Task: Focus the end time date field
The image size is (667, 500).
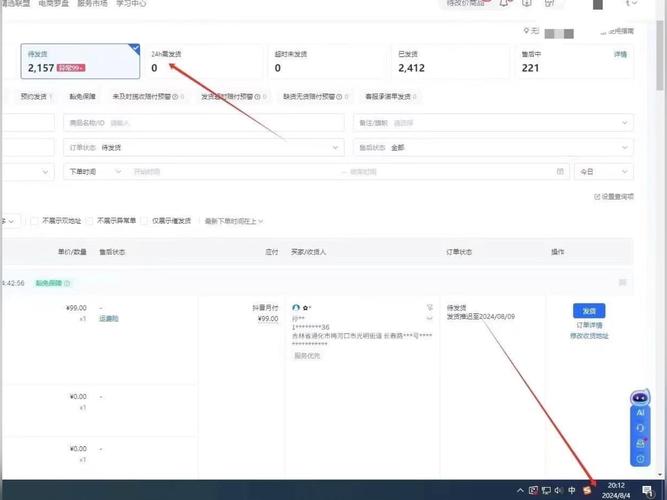Action: point(451,171)
